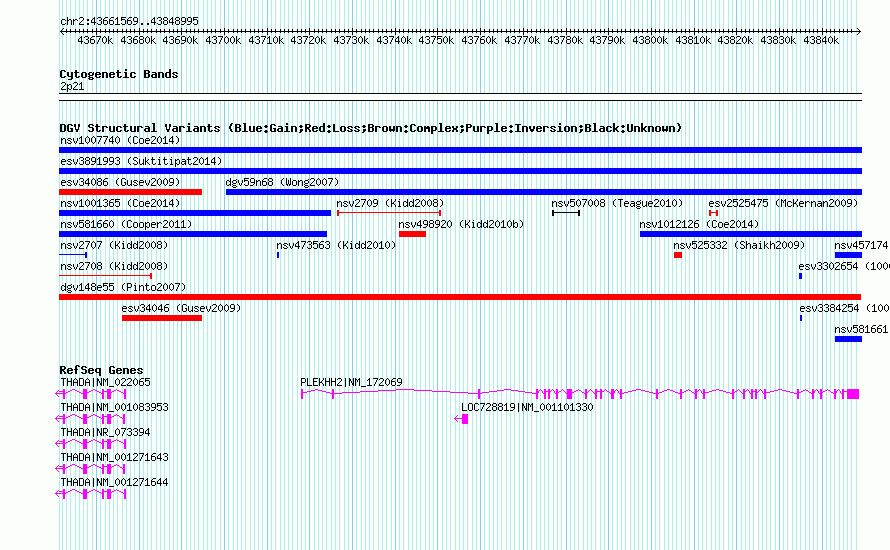The height and width of the screenshot is (550, 890).
Task: Open the LOC728819|NM_001101330 label
Action: pos(527,407)
